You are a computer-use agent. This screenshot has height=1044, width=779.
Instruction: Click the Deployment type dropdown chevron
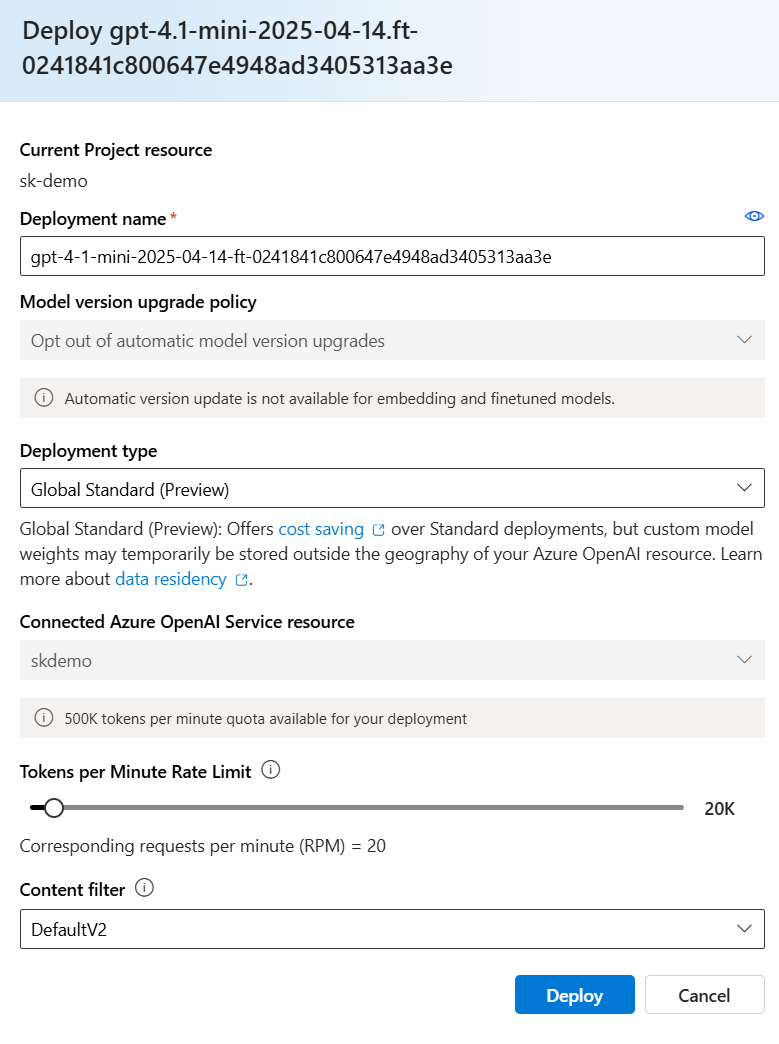(744, 488)
